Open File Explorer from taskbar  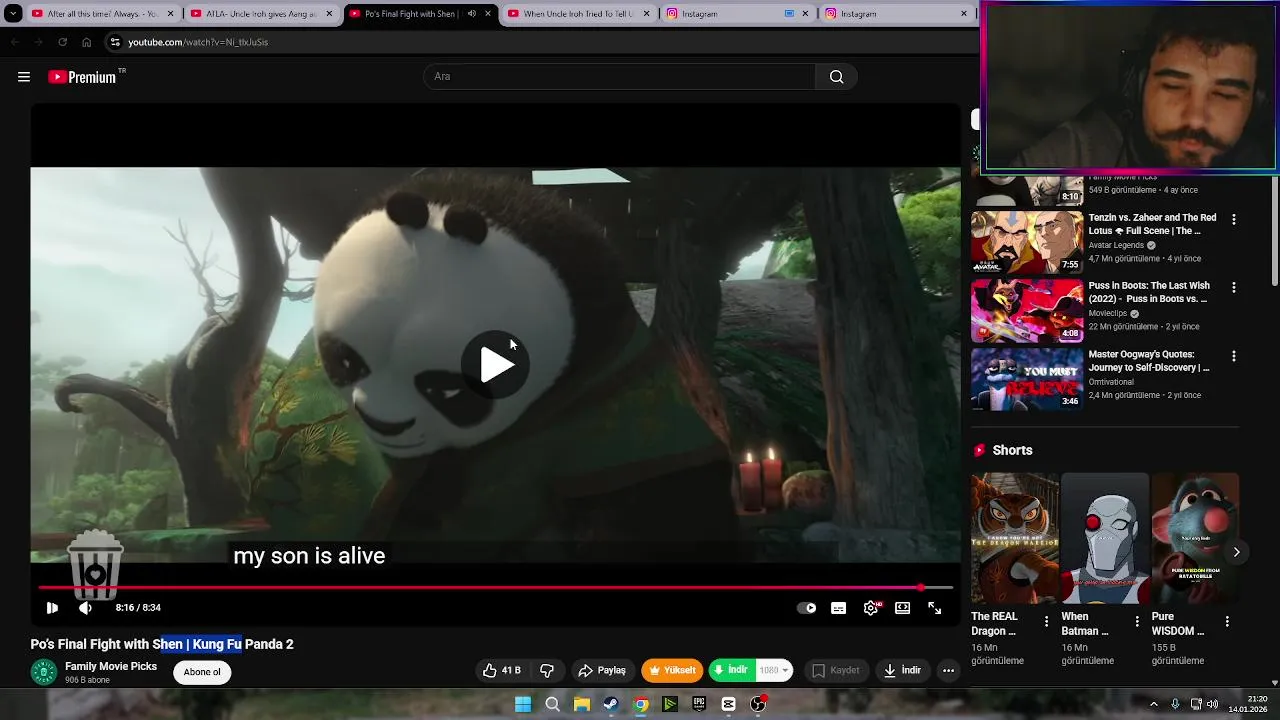[581, 704]
